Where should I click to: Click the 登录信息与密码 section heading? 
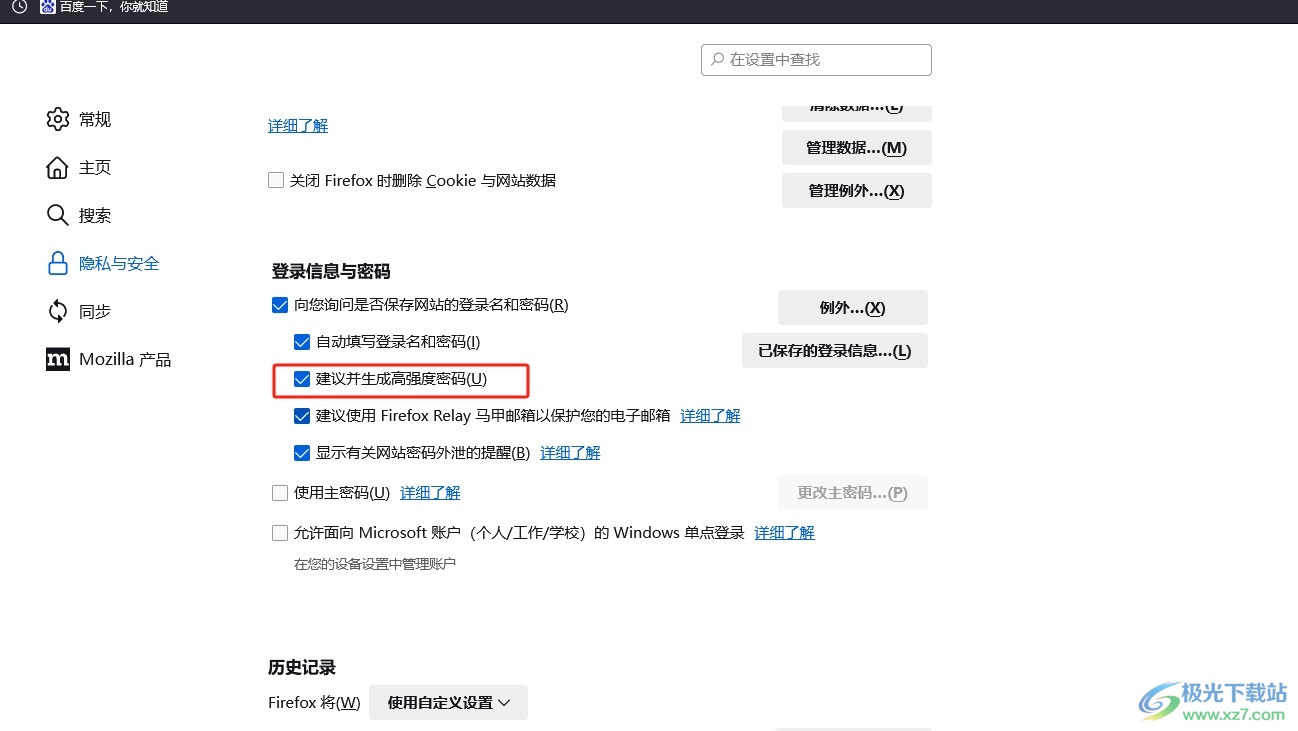[331, 271]
